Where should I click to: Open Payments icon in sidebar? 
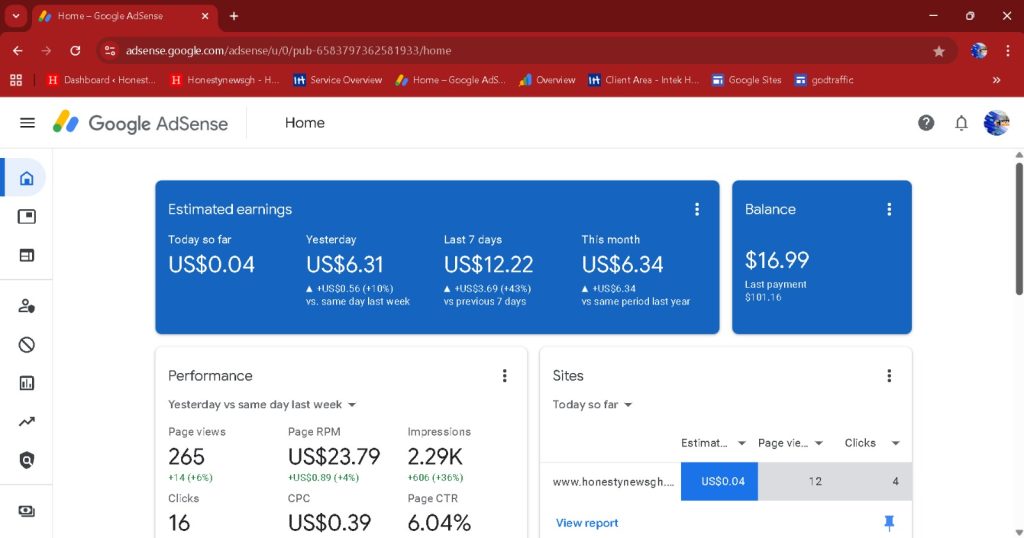[27, 511]
